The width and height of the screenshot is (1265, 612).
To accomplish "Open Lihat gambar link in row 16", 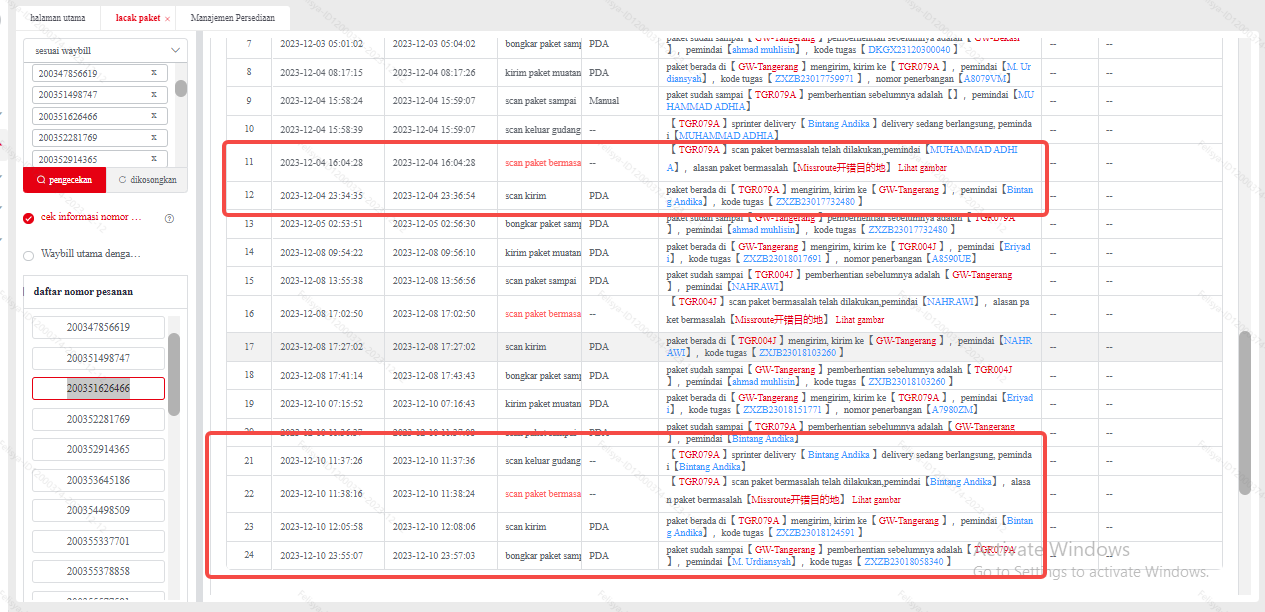I will (x=860, y=320).
